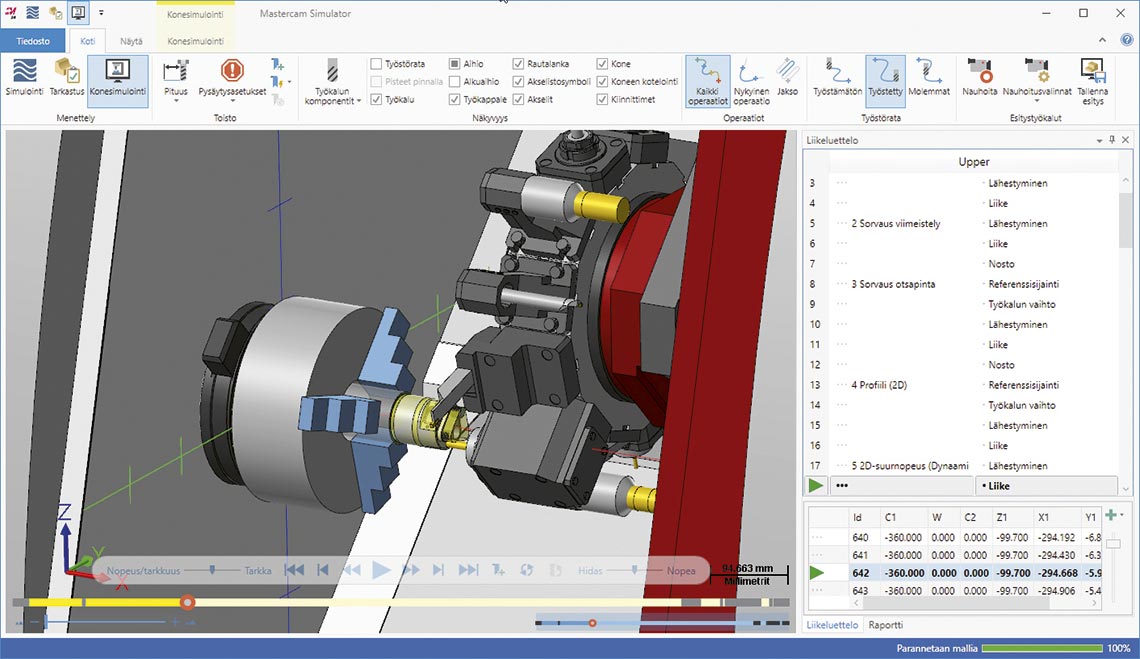Enable the Työstörata checkbox

pyautogui.click(x=377, y=64)
